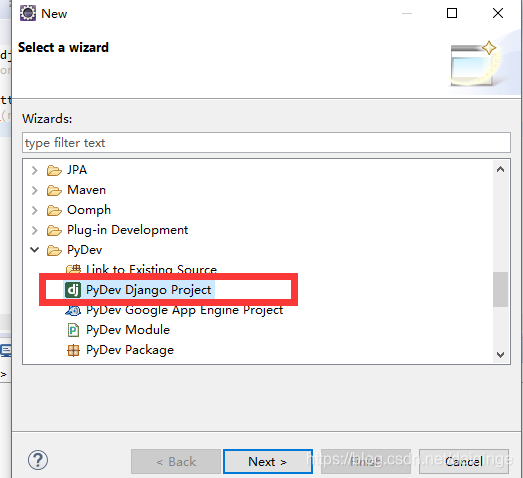Maximize the New wizard dialog
The height and width of the screenshot is (478, 523).
[452, 13]
